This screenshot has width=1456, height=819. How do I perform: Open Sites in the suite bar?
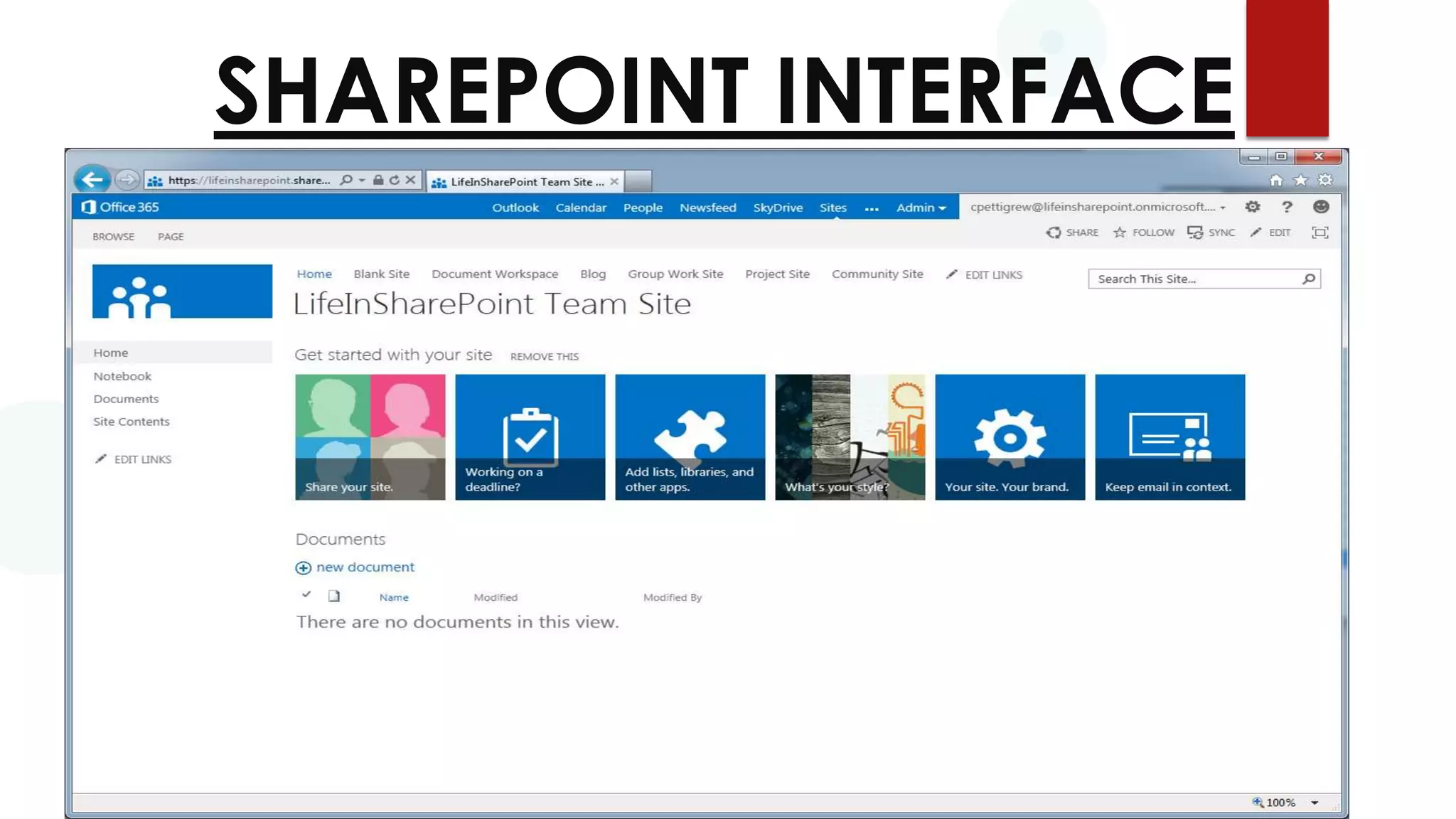pyautogui.click(x=833, y=208)
